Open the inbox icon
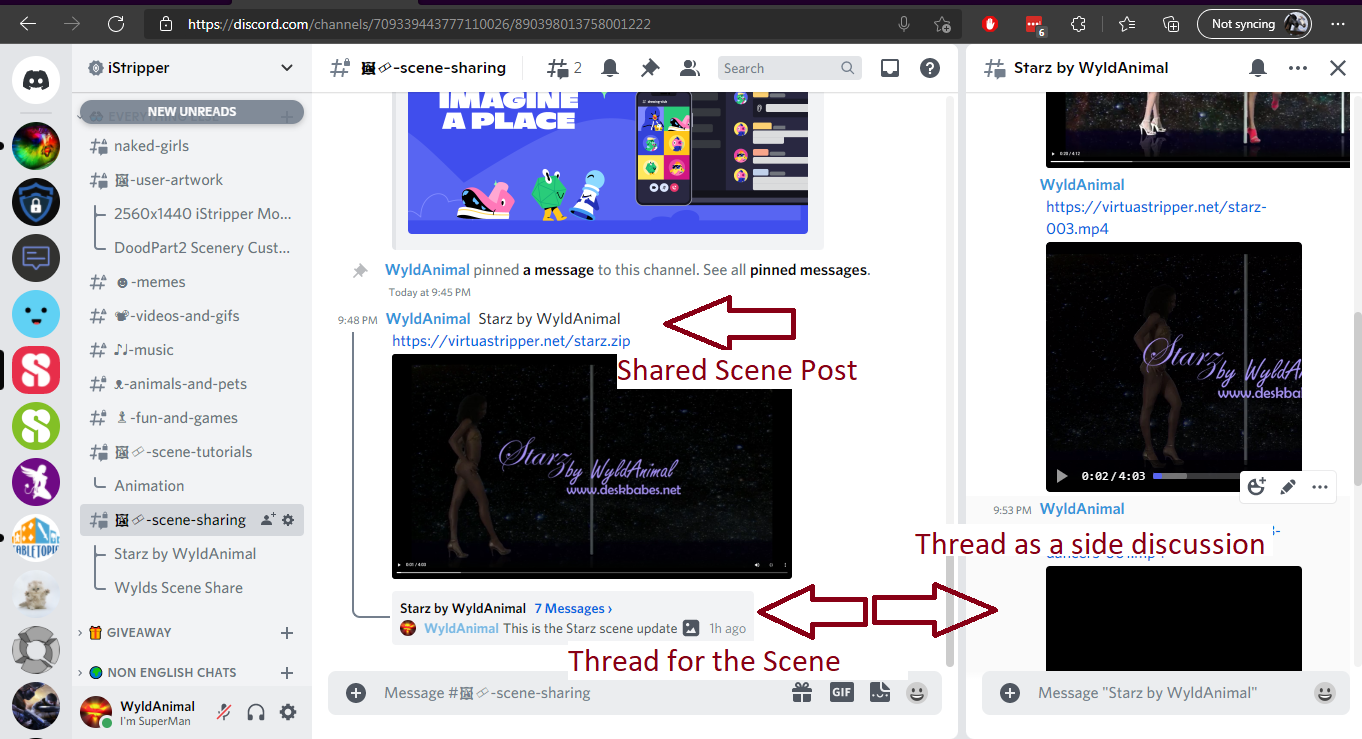The image size is (1362, 739). [889, 68]
